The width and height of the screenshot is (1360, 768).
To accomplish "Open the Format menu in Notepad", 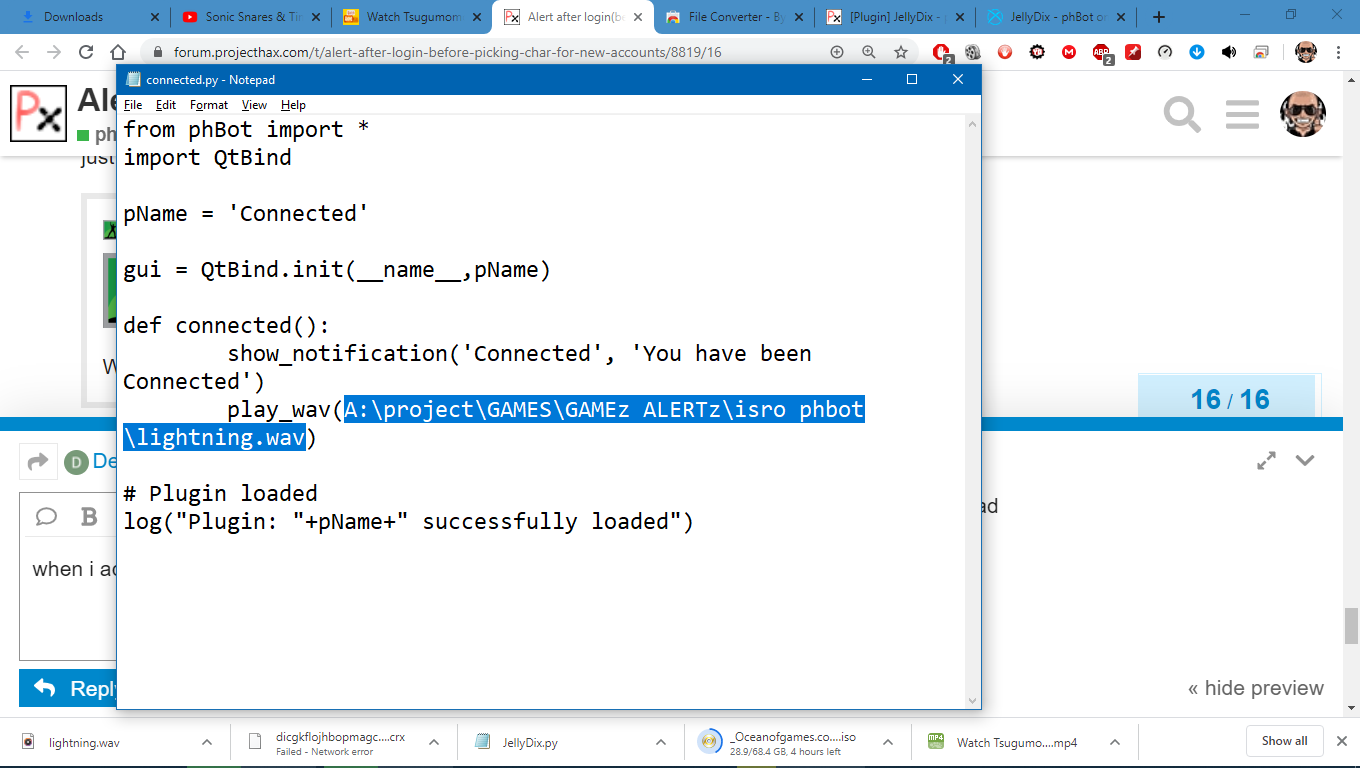I will pos(209,105).
